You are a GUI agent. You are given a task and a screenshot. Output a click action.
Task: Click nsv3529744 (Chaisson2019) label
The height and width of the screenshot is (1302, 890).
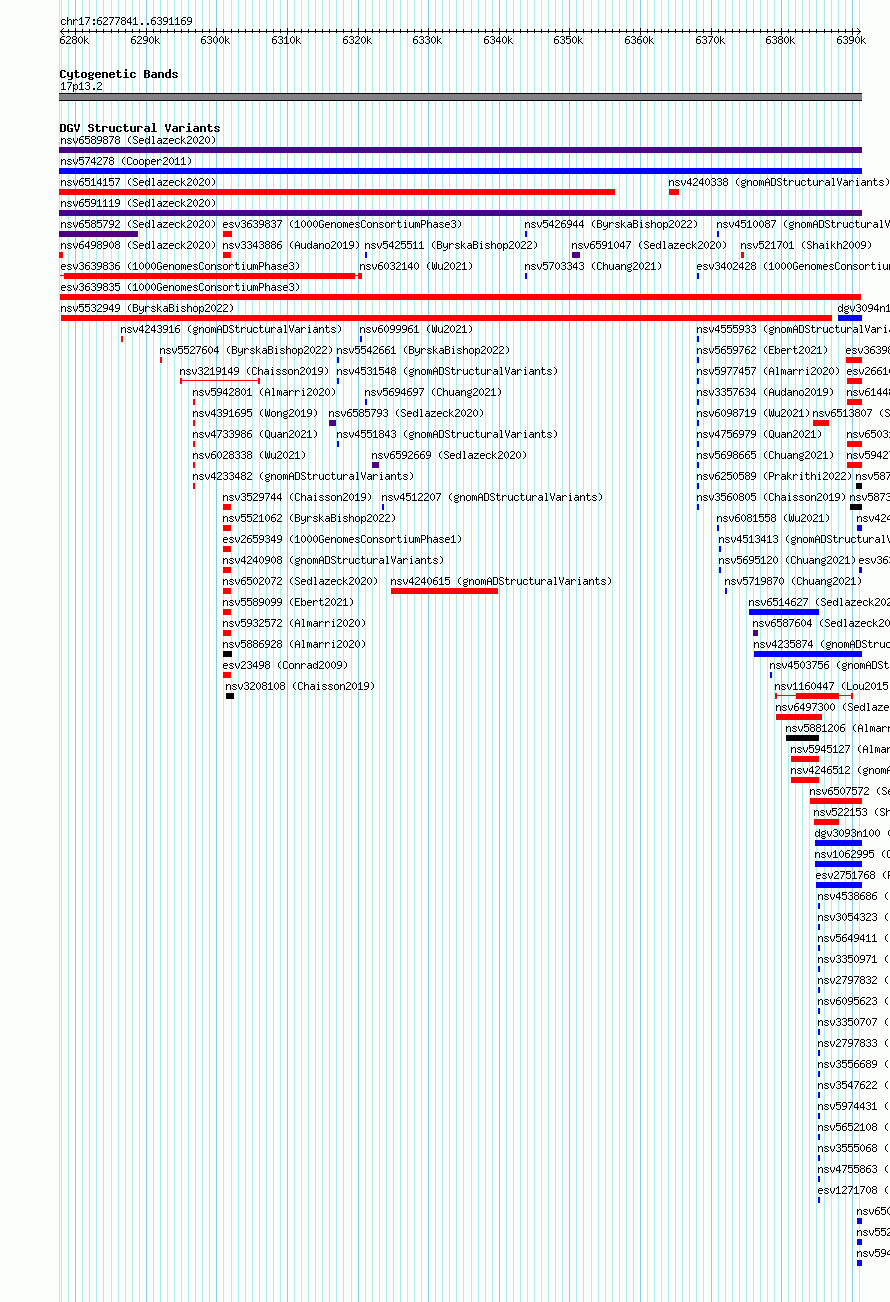(x=297, y=497)
